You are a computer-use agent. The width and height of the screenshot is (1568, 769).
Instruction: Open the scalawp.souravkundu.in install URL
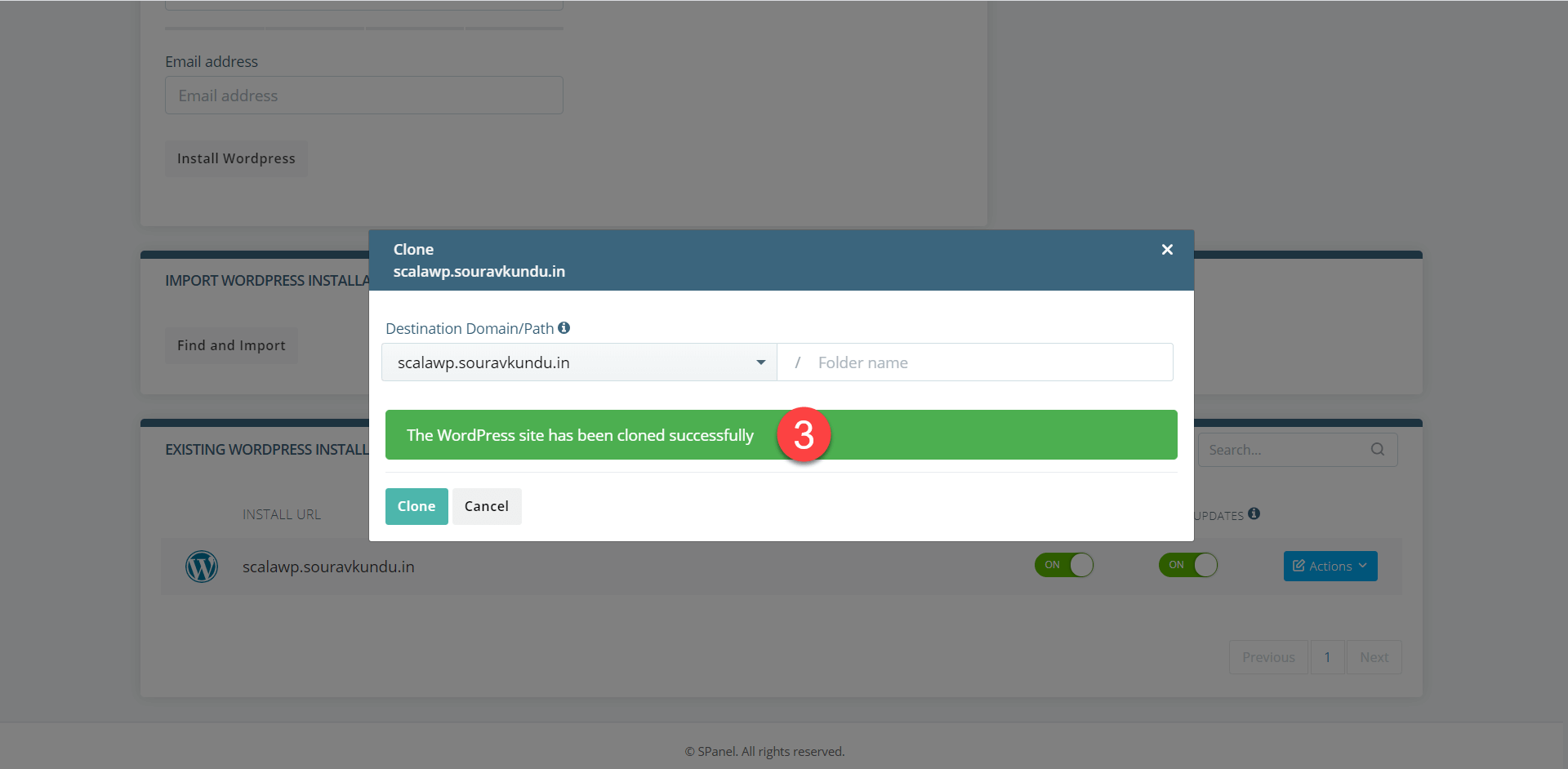click(x=328, y=567)
